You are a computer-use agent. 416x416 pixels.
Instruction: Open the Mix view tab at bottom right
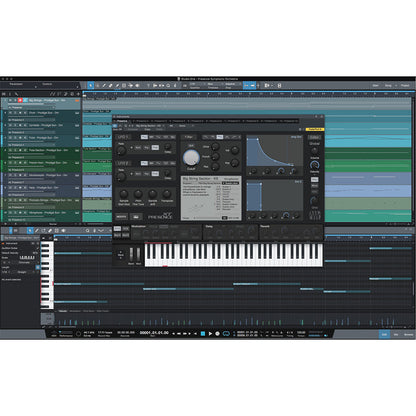pos(396,334)
